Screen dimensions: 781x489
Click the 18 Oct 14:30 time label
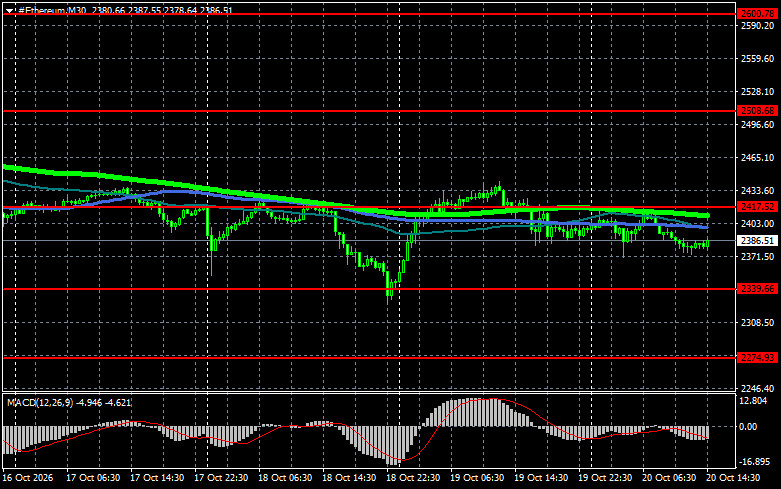tap(349, 478)
